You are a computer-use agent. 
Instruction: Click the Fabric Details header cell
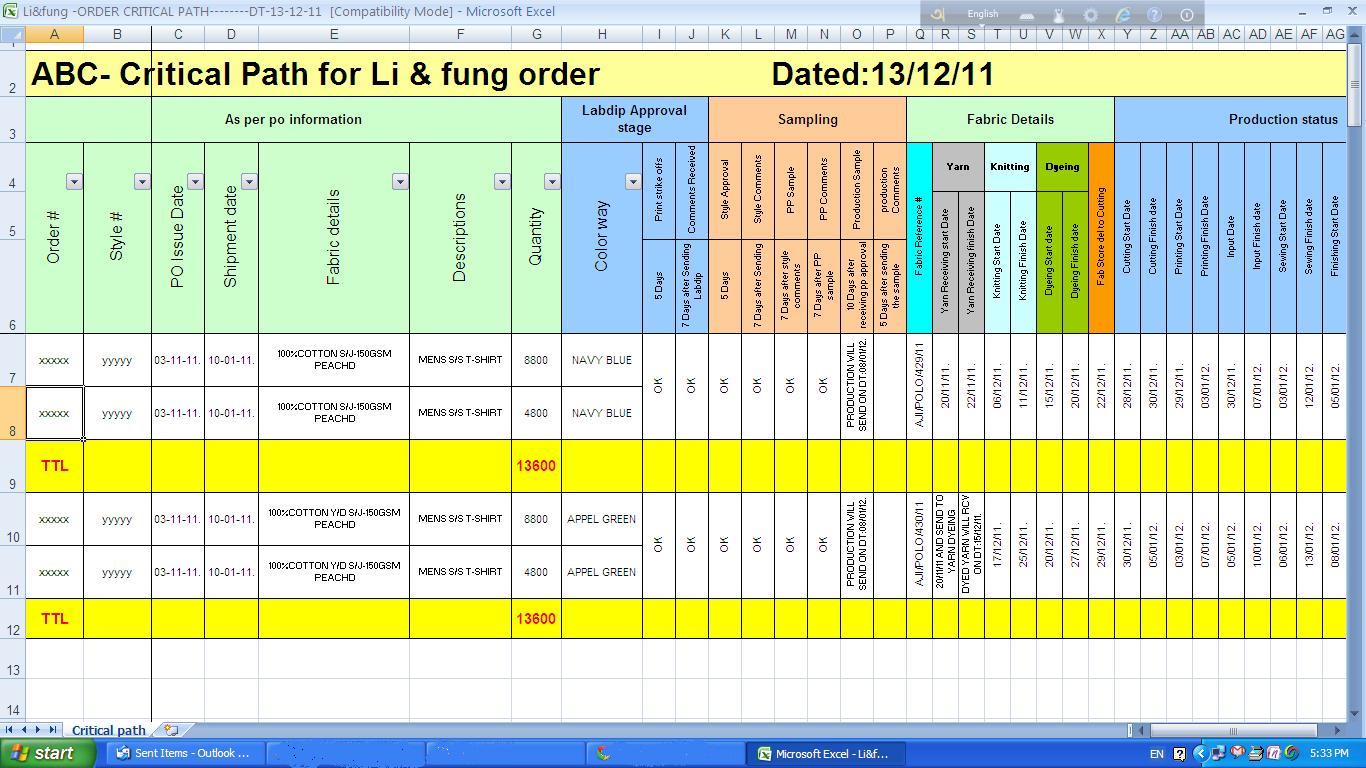[1010, 119]
